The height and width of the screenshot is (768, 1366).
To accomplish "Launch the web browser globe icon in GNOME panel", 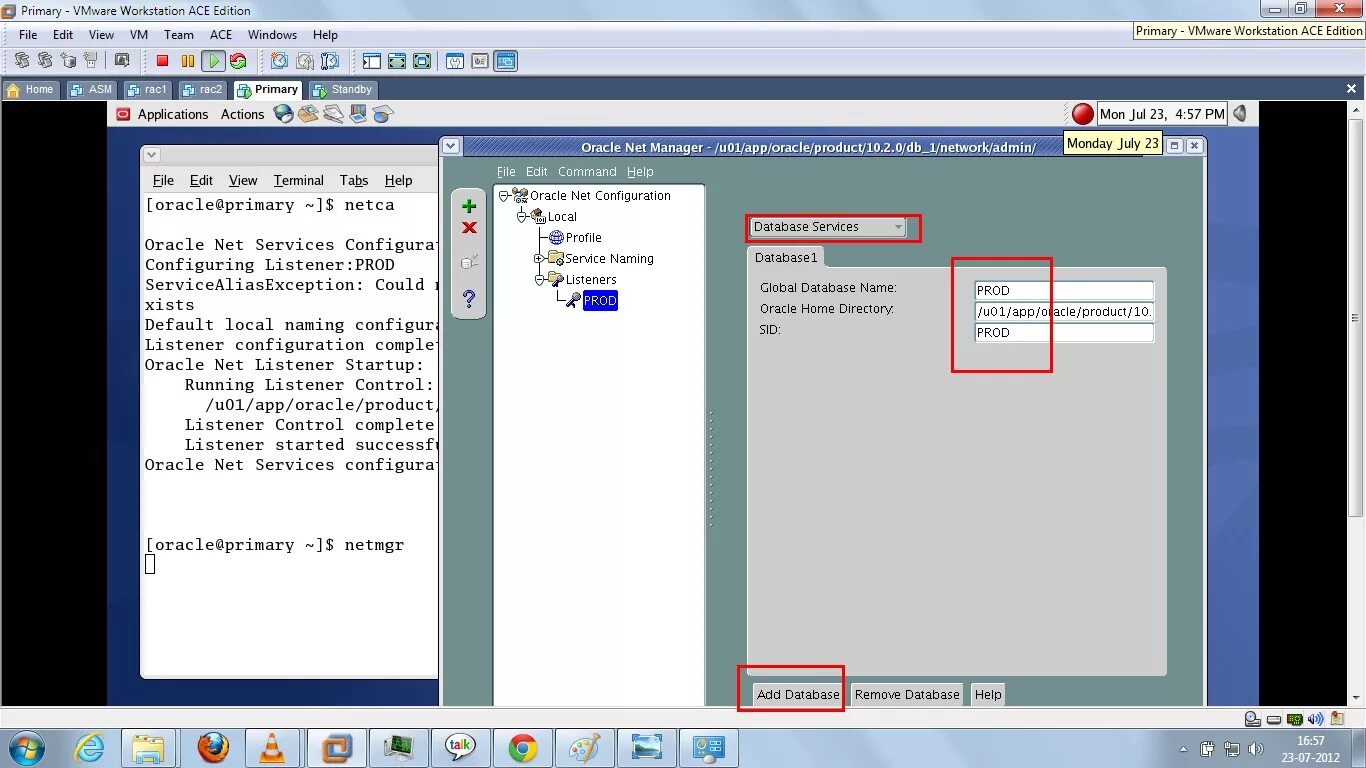I will click(x=284, y=114).
